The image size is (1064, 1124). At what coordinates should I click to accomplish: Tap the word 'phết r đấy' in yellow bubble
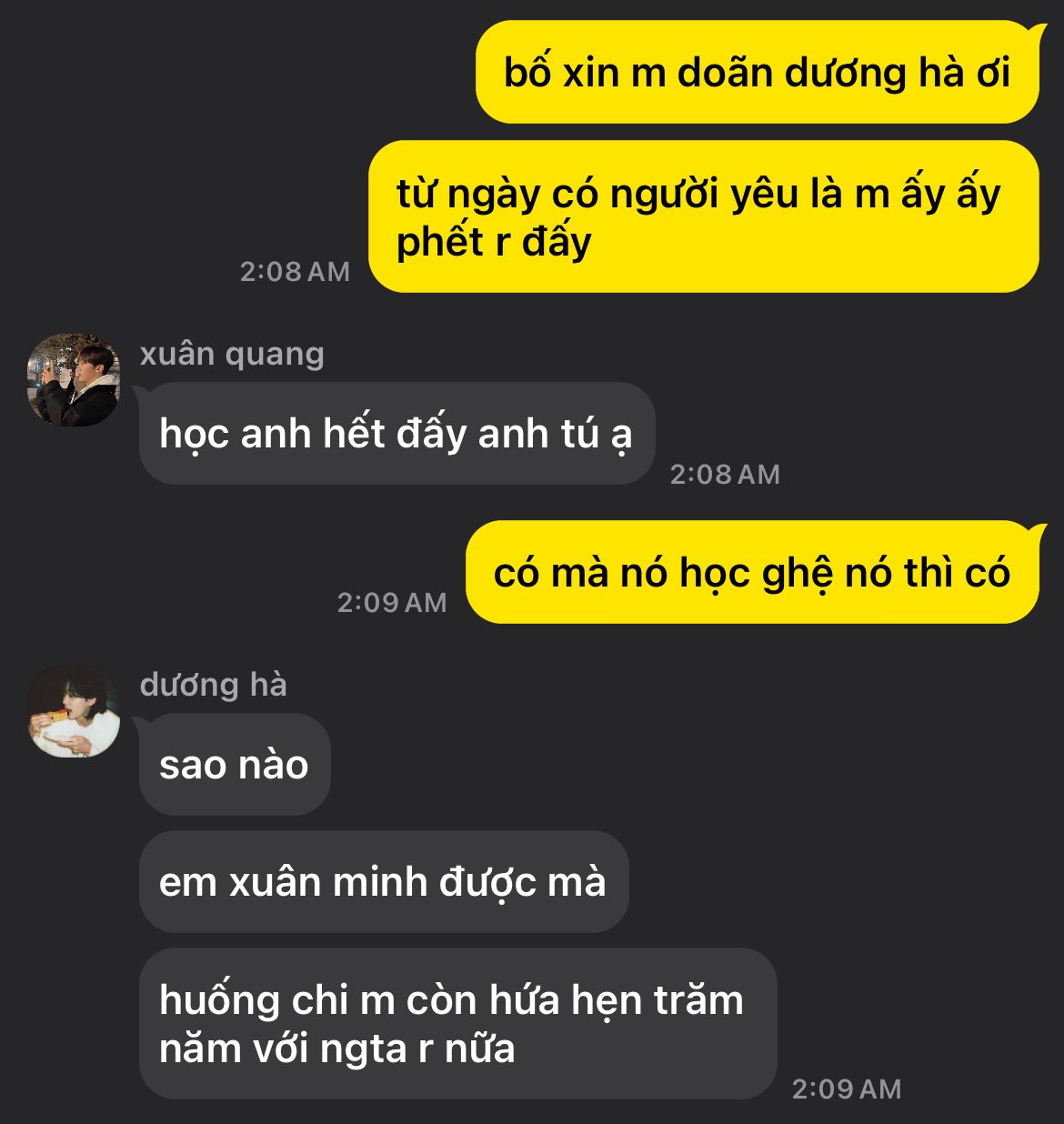[494, 242]
